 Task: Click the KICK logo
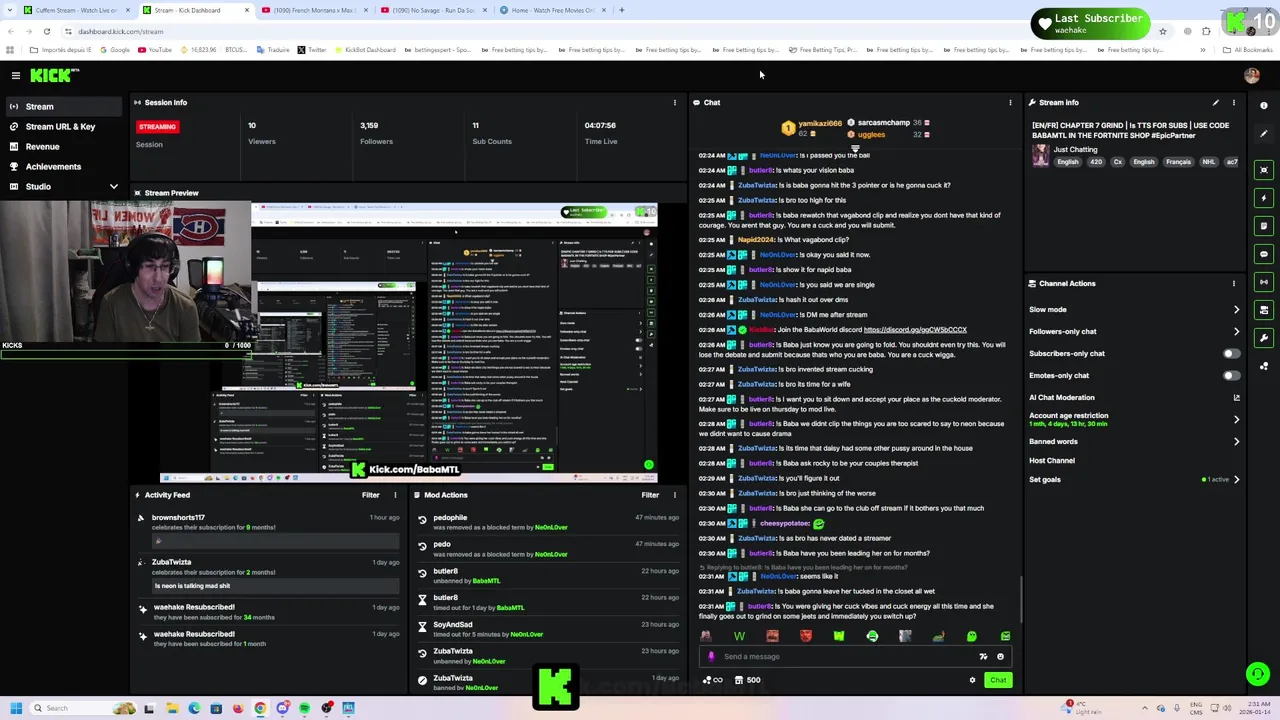click(54, 75)
